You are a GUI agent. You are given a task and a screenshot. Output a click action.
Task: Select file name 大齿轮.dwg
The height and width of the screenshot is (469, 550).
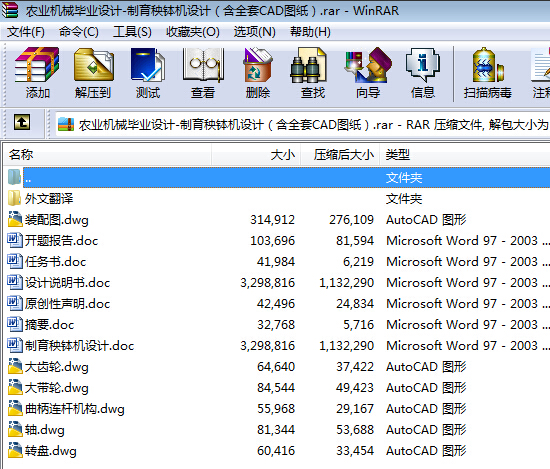pyautogui.click(x=56, y=367)
